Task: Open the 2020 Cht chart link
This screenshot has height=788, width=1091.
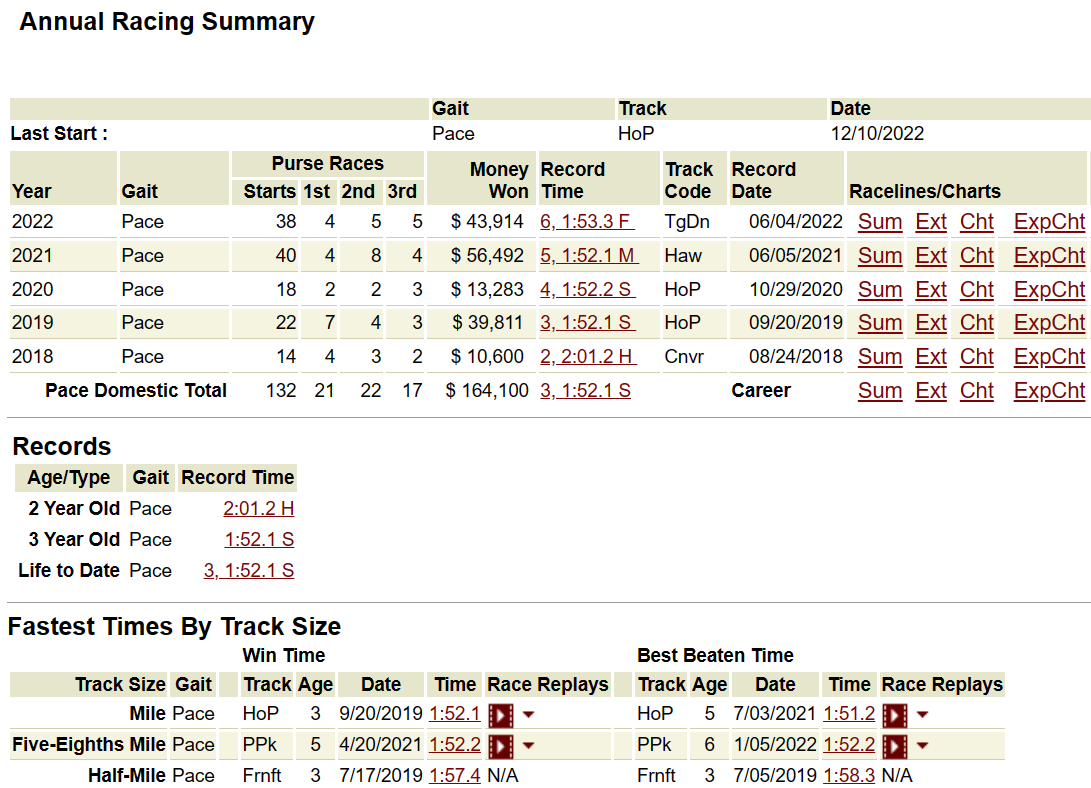Action: pos(977,289)
